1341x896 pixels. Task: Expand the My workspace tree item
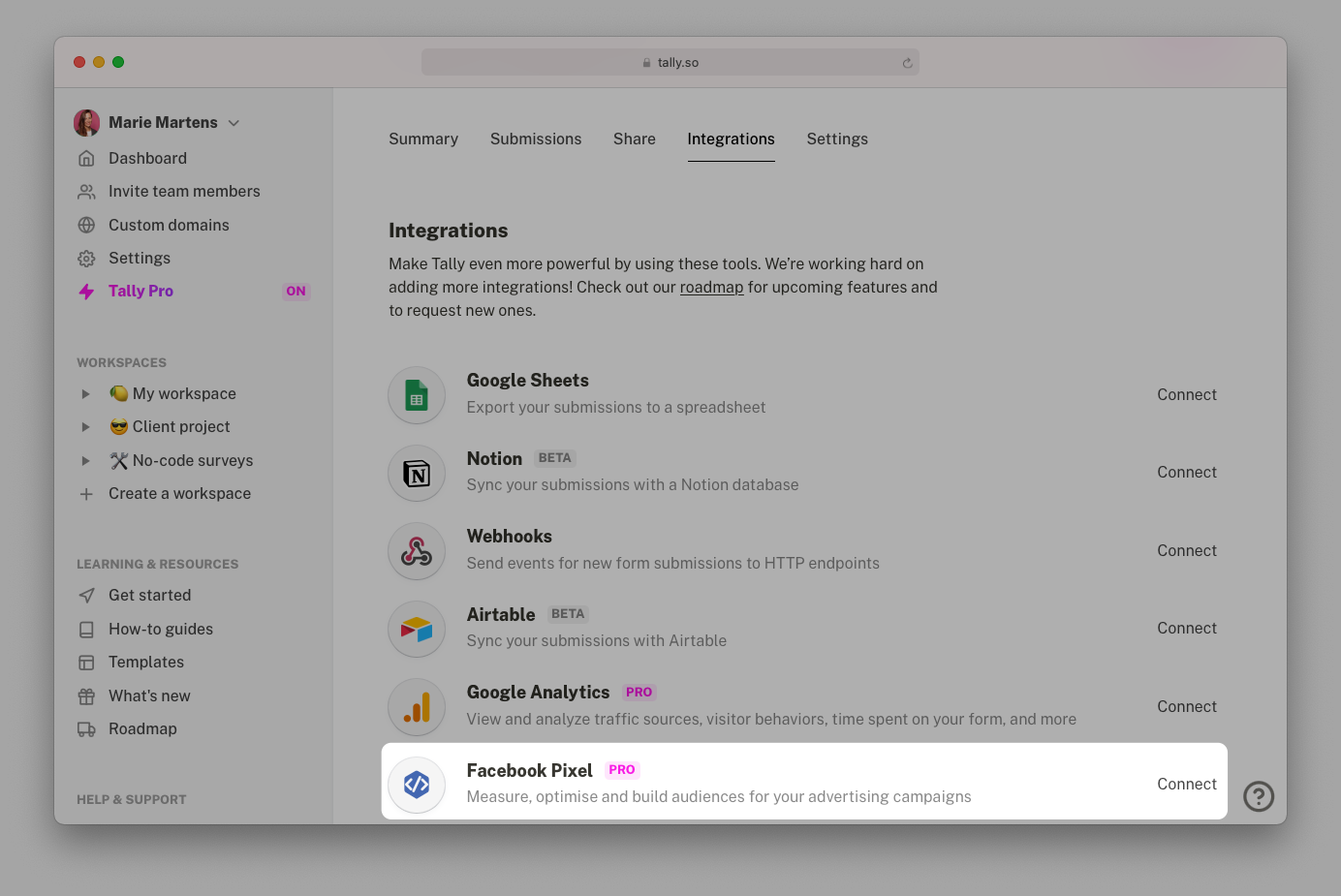click(x=85, y=394)
